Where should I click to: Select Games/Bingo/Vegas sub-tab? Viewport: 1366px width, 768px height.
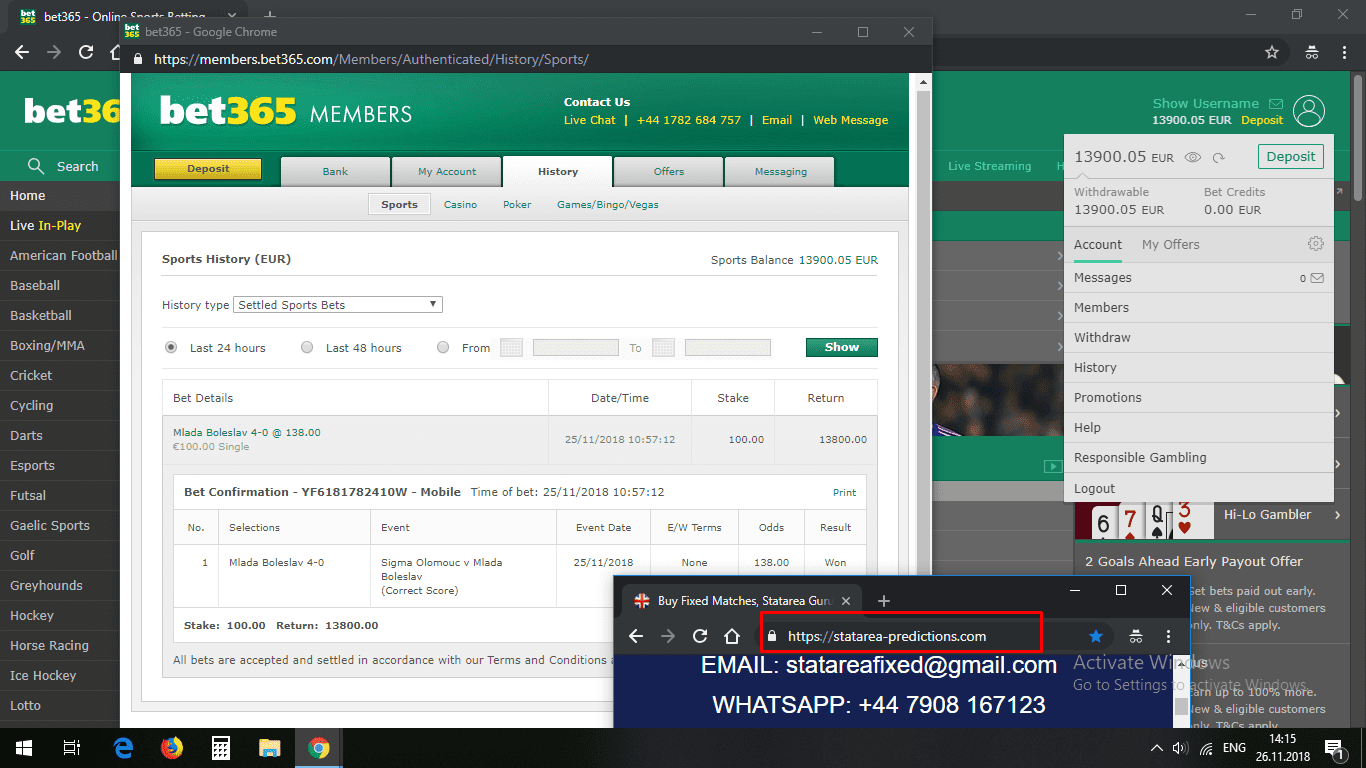(608, 204)
